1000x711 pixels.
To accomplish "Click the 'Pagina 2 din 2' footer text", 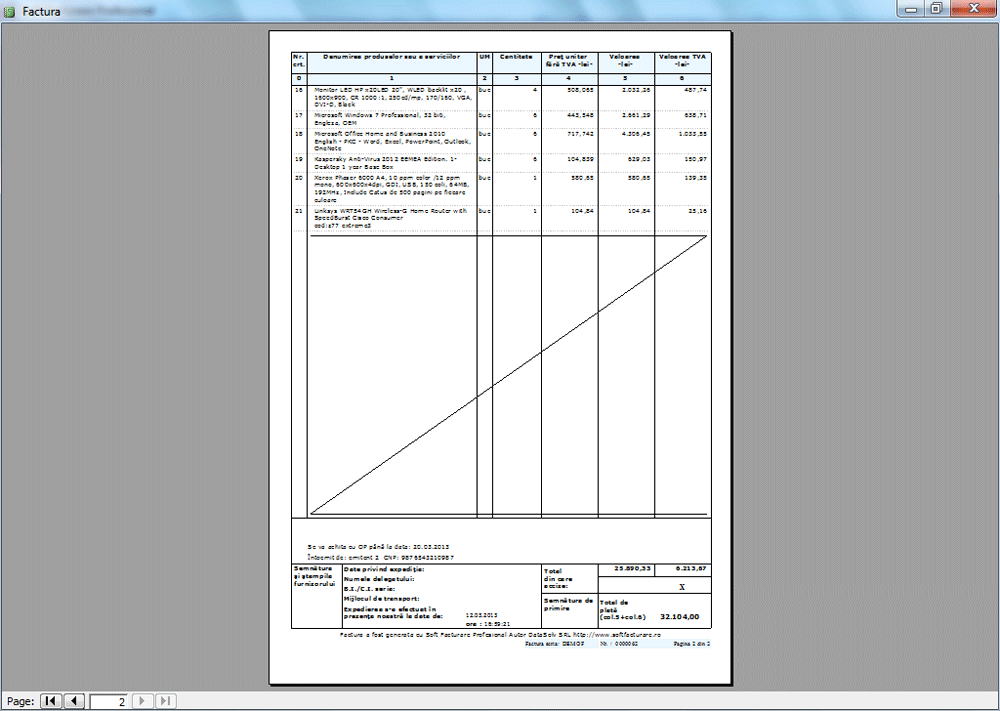I will point(691,644).
